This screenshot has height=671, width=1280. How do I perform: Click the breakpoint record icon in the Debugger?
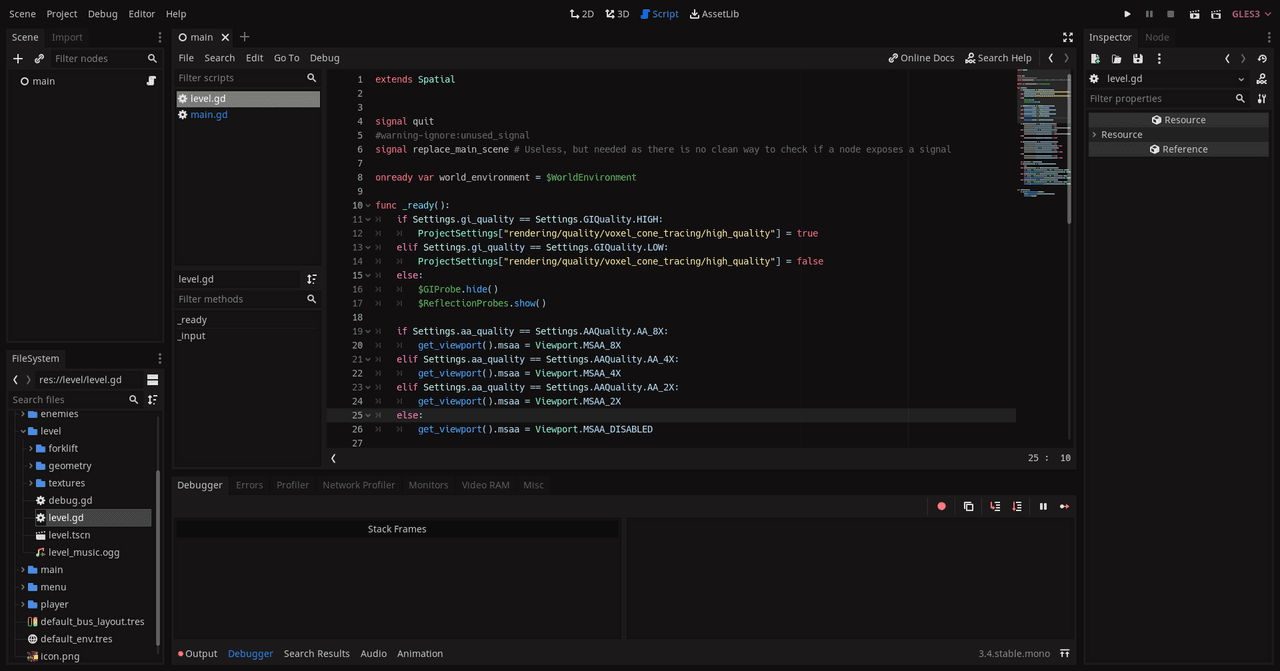pyautogui.click(x=941, y=506)
